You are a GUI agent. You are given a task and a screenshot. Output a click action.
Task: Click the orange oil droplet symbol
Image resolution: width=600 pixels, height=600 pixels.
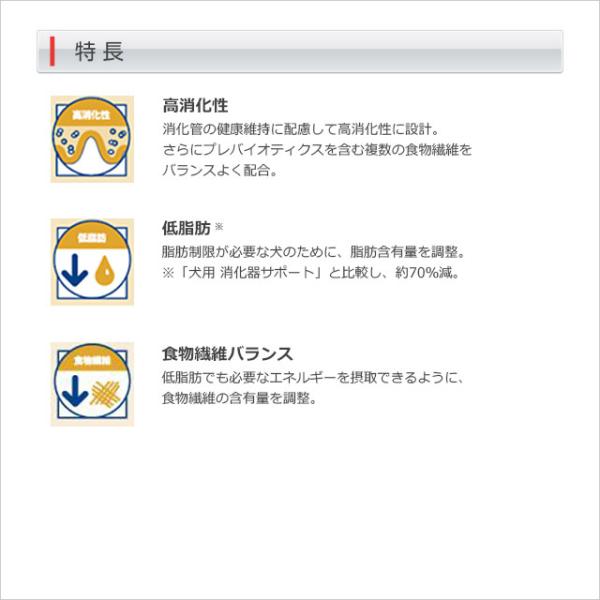(x=106, y=271)
